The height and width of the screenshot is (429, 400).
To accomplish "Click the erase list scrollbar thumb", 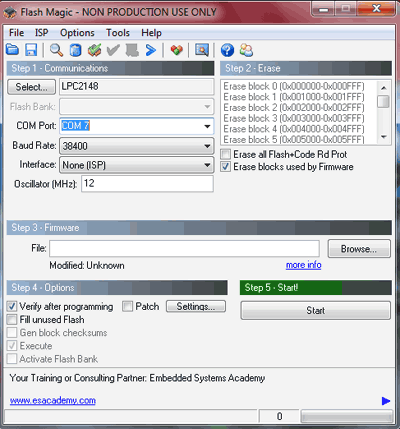I will point(383,101).
